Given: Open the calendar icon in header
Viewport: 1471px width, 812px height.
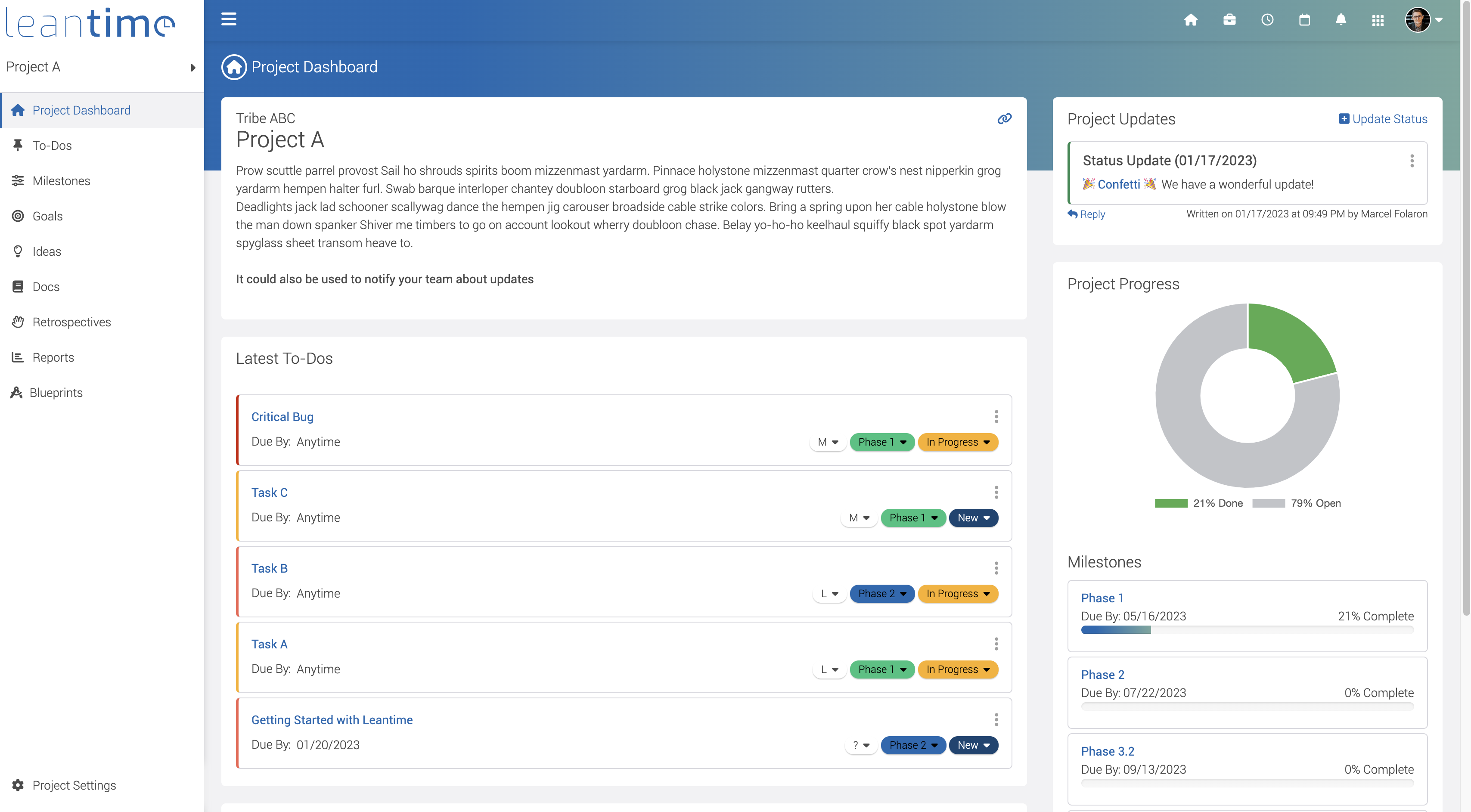Looking at the screenshot, I should click(x=1304, y=20).
